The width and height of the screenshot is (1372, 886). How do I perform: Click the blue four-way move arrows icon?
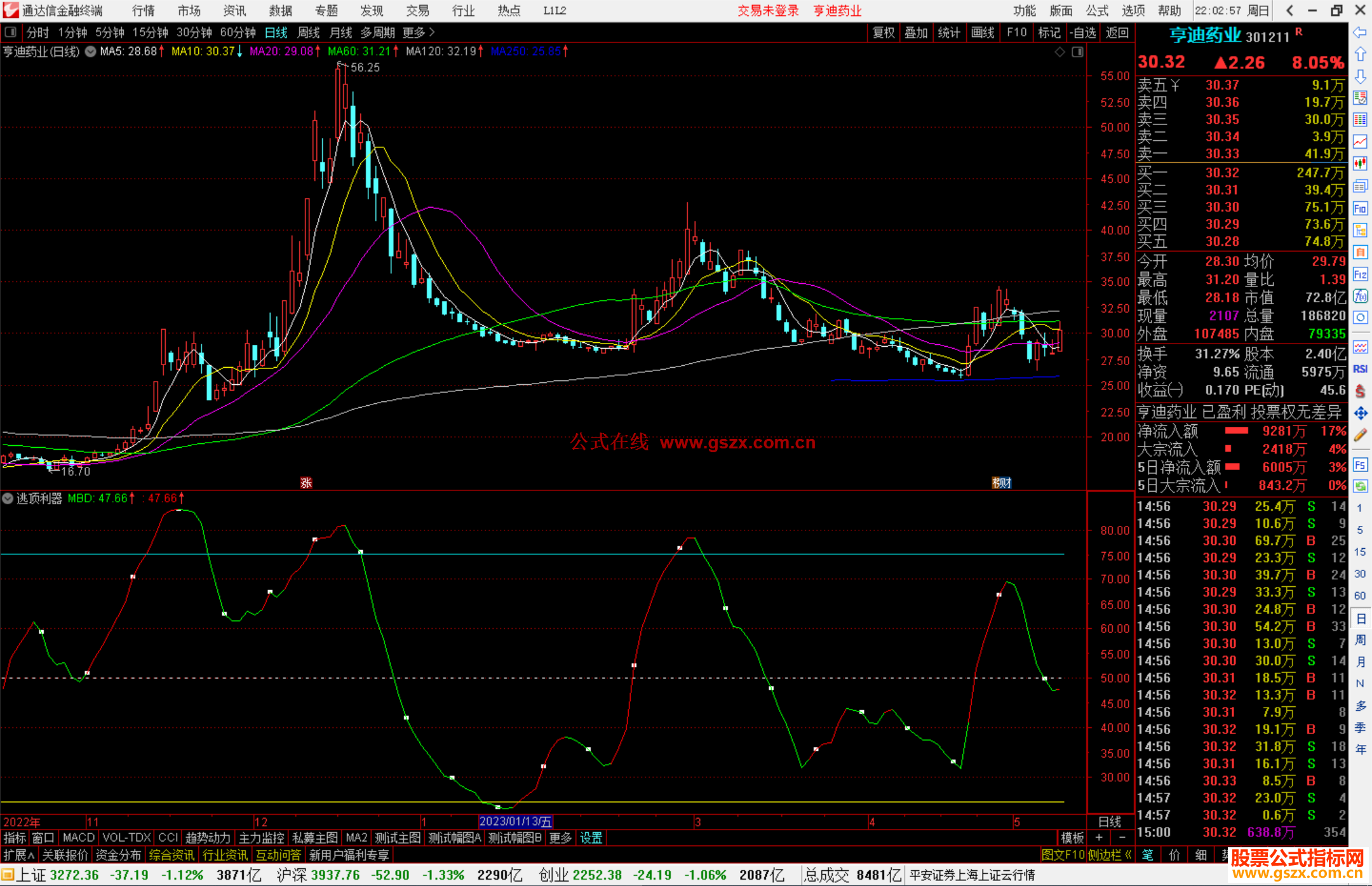(x=1360, y=413)
